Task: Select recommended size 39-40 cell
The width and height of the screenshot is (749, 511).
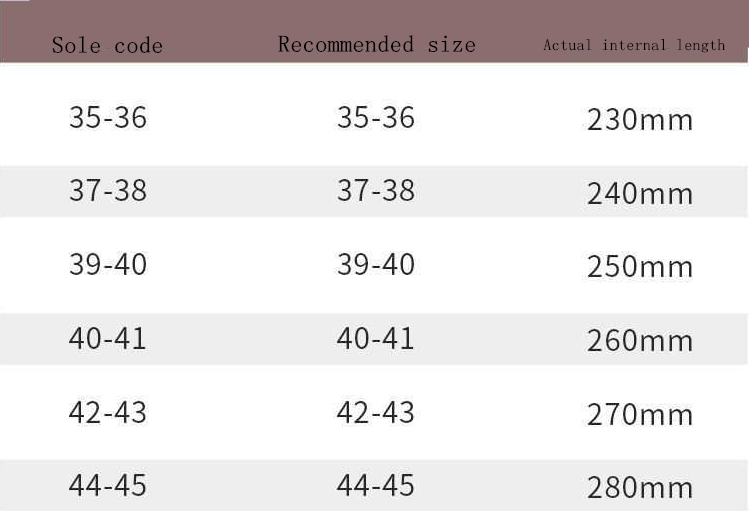Action: 375,264
